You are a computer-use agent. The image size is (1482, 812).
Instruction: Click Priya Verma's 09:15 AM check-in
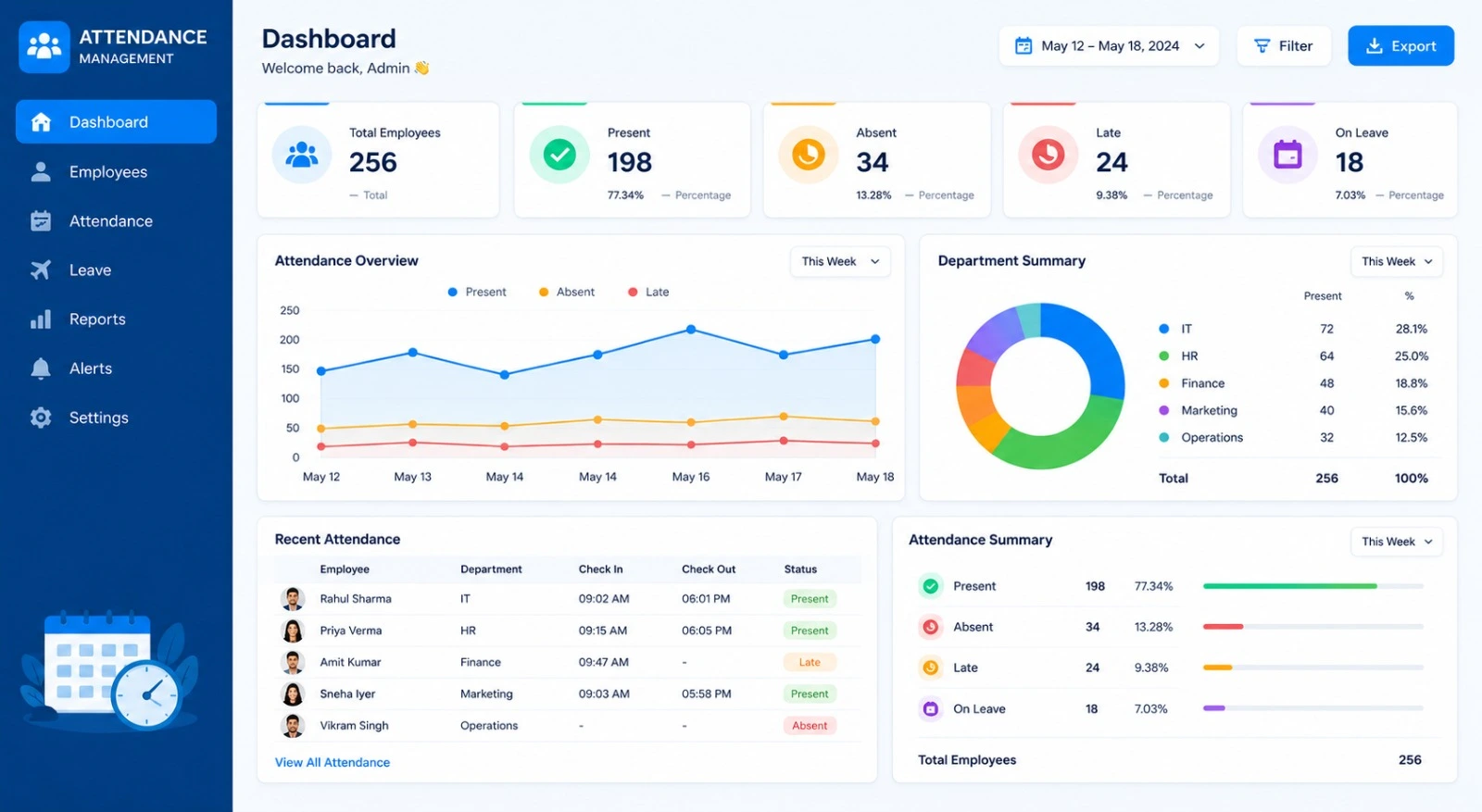[x=603, y=631]
